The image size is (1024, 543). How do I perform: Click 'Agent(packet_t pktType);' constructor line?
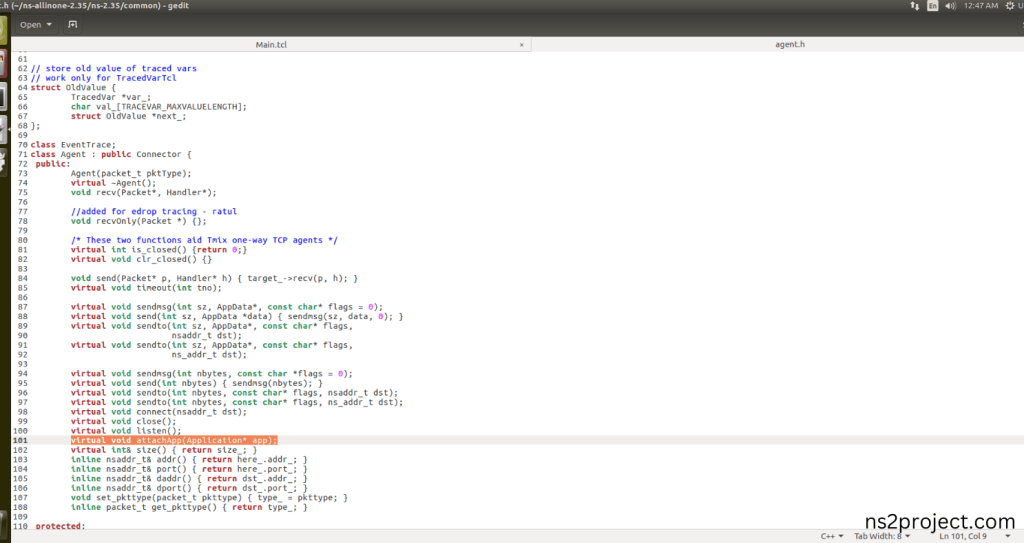(x=131, y=174)
